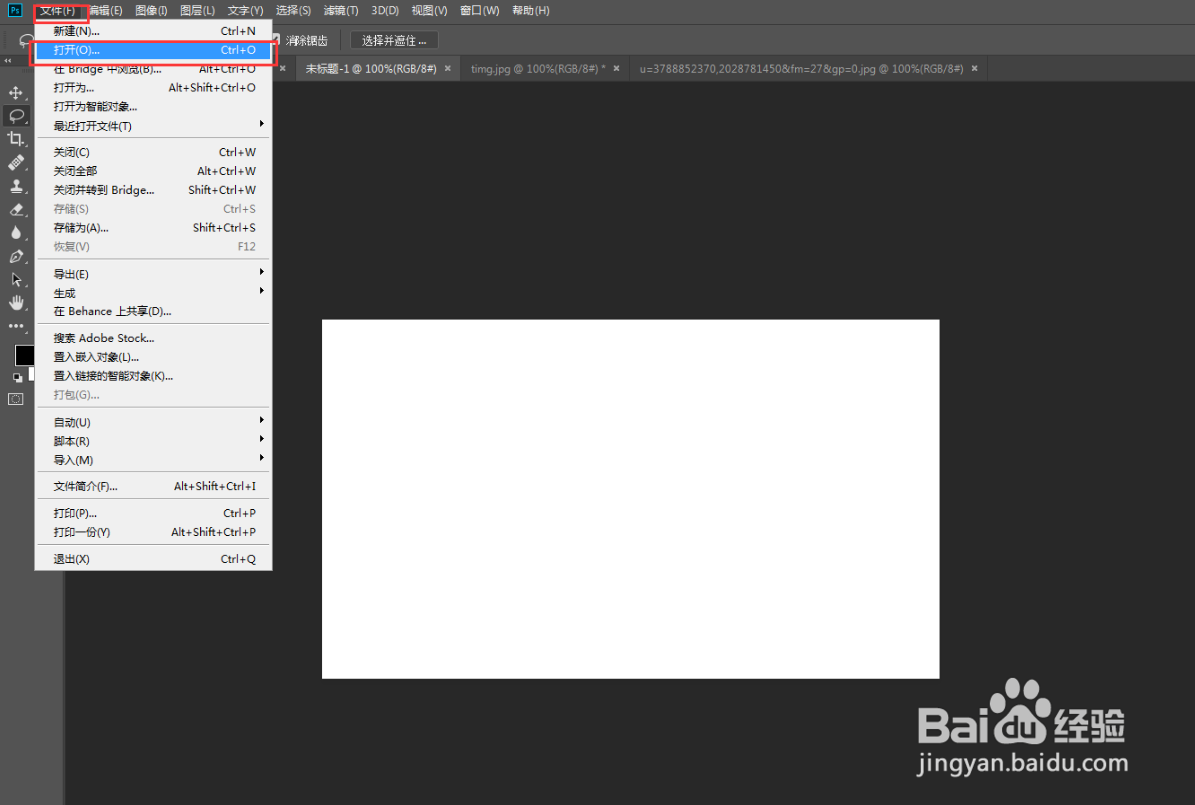
Task: Expand 生成 submenu
Action: point(153,293)
